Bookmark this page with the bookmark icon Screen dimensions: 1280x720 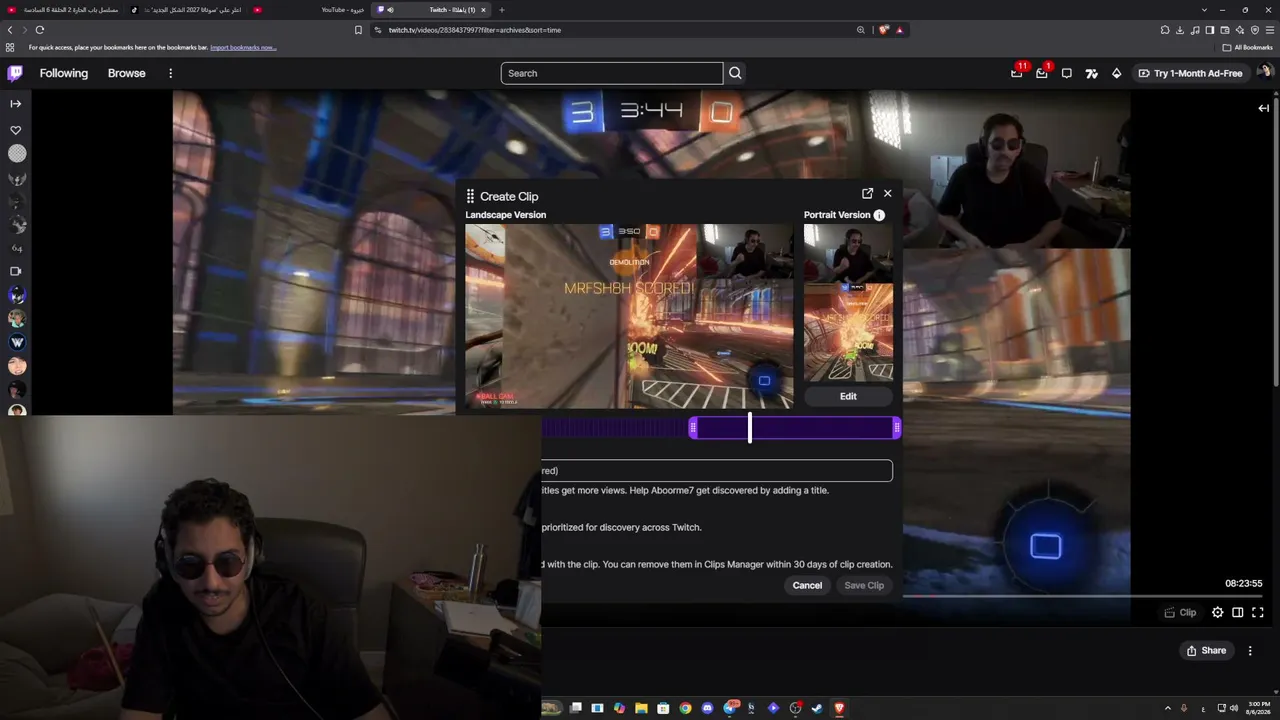[x=358, y=30]
